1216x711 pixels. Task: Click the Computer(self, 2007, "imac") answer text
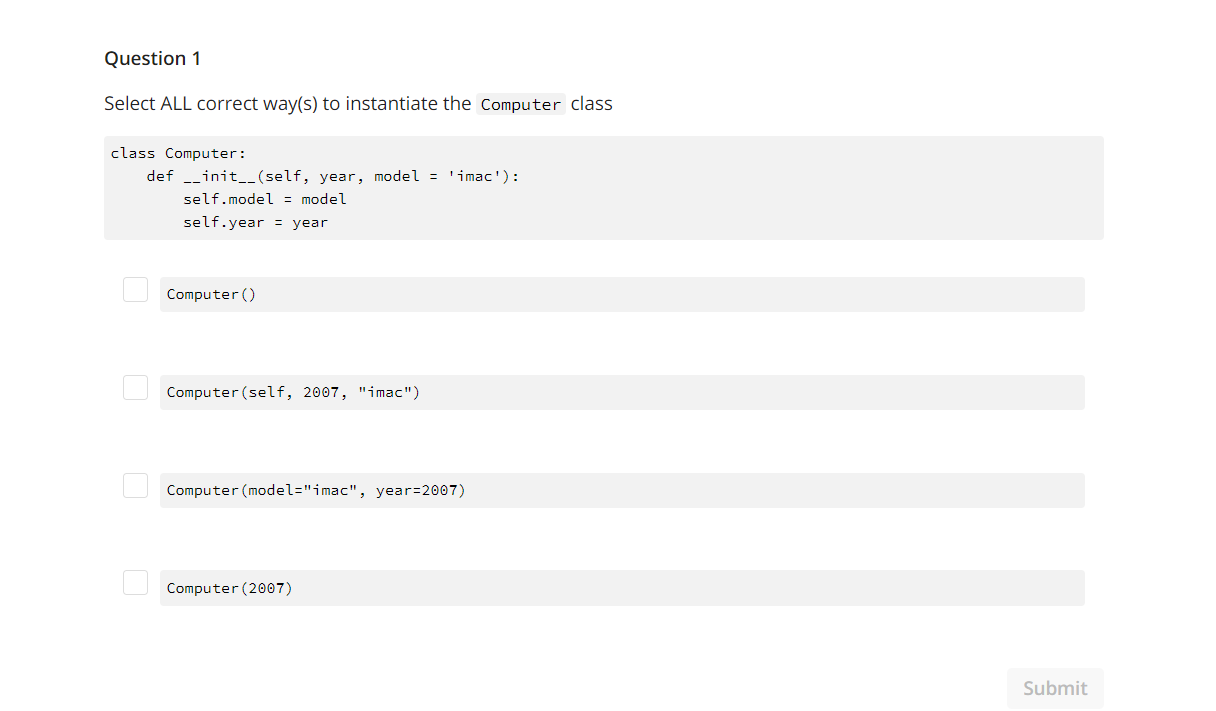[293, 392]
